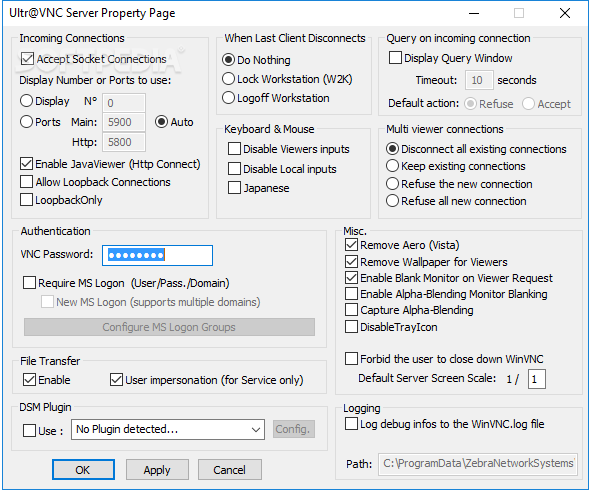This screenshot has height=490, width=589.
Task: Click Default Server Screen Scale field
Action: [x=537, y=379]
